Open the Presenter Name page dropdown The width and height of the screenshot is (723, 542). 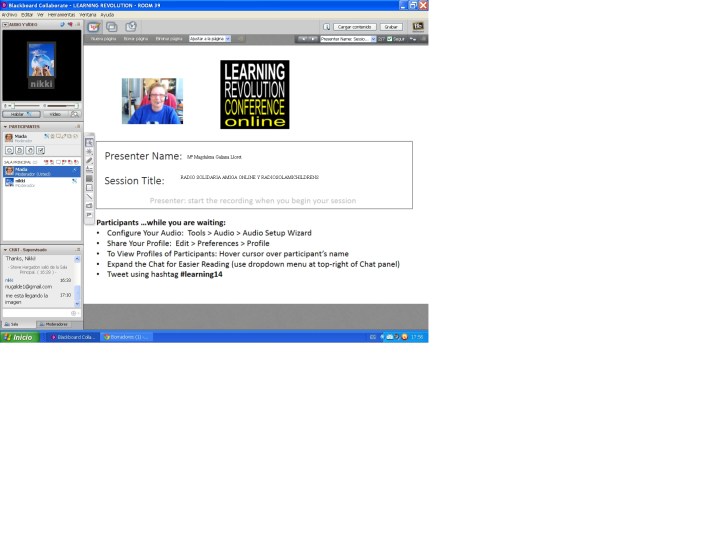pos(348,39)
